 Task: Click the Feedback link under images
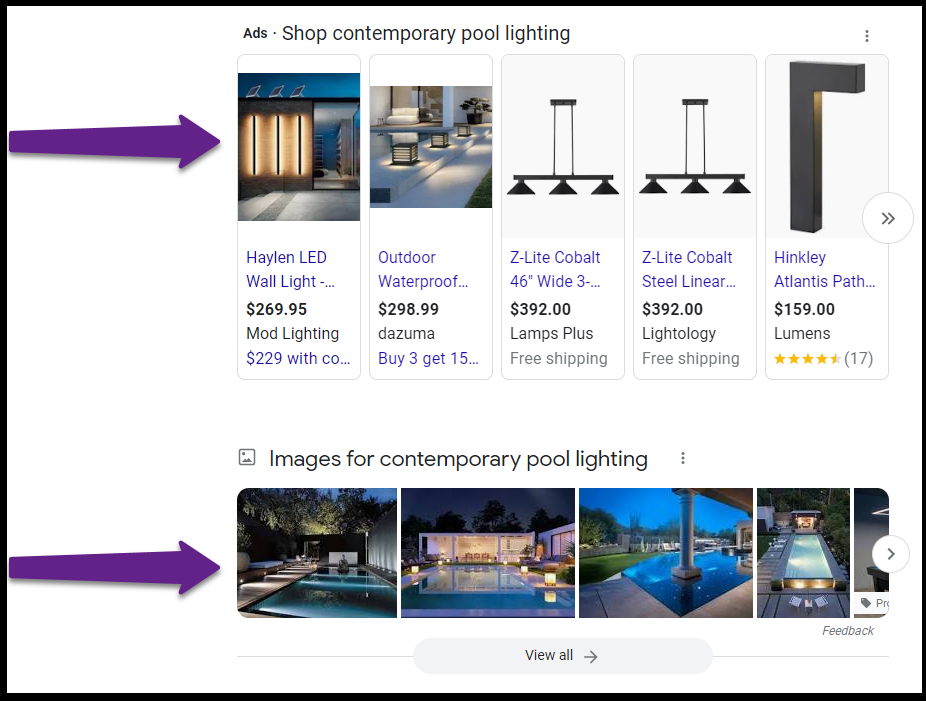847,631
